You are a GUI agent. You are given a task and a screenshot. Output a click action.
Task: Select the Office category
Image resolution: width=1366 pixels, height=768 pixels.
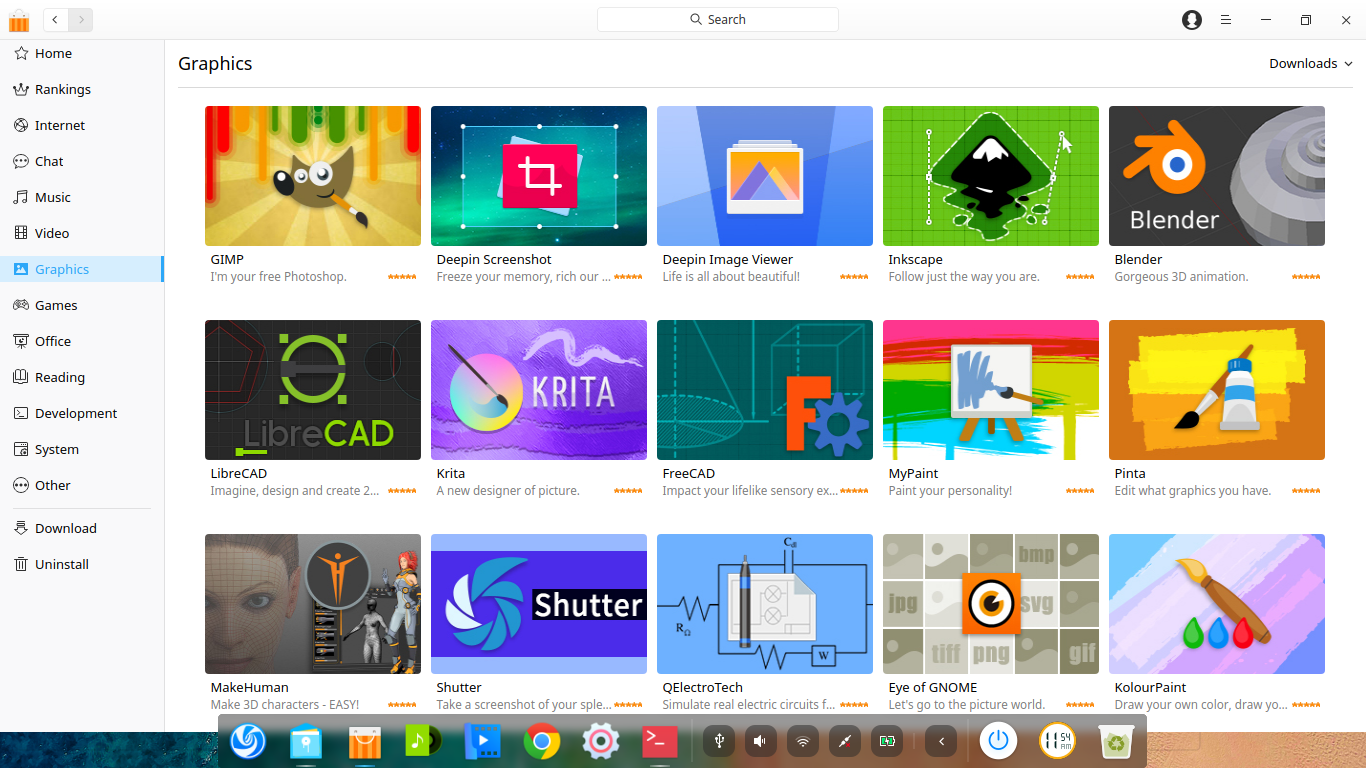(x=81, y=341)
